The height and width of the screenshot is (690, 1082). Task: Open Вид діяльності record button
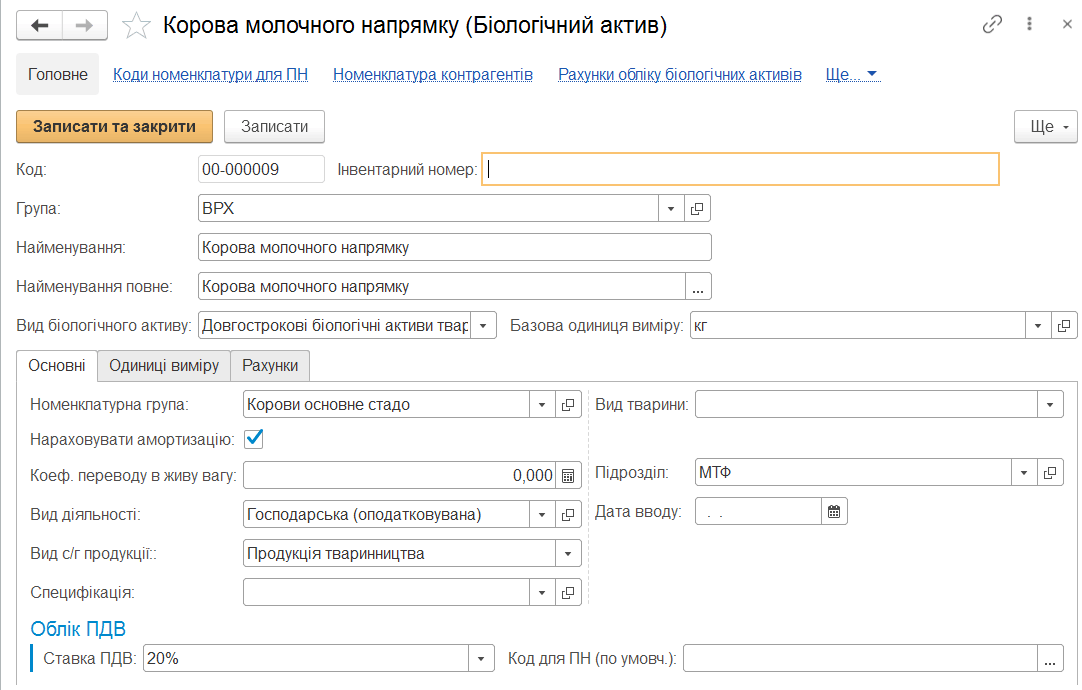(x=568, y=515)
